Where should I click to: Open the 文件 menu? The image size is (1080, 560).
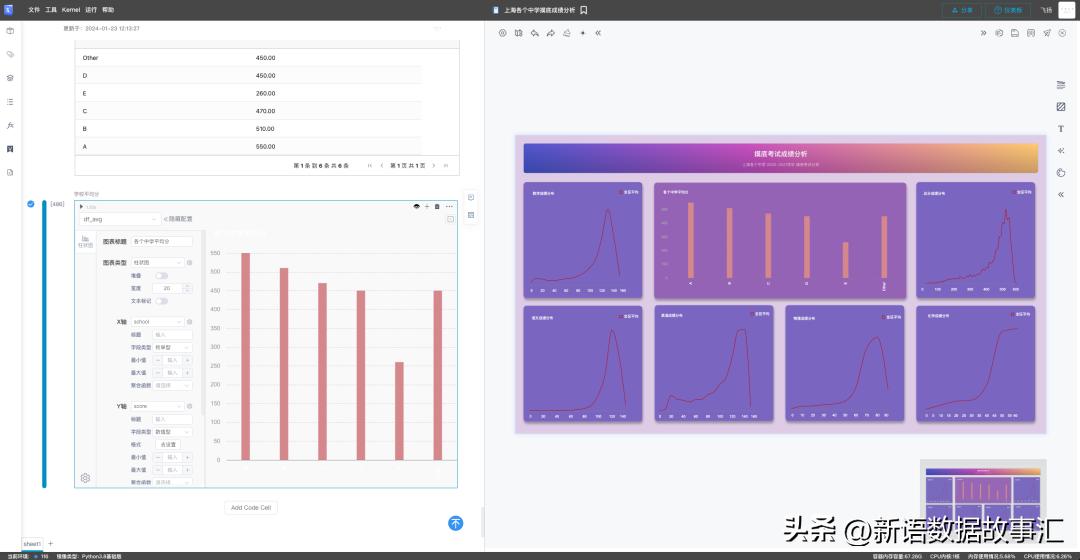34,9
